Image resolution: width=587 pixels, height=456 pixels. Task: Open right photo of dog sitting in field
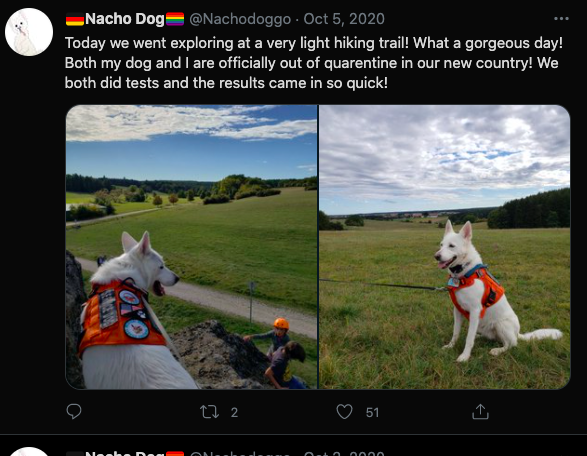pos(444,247)
